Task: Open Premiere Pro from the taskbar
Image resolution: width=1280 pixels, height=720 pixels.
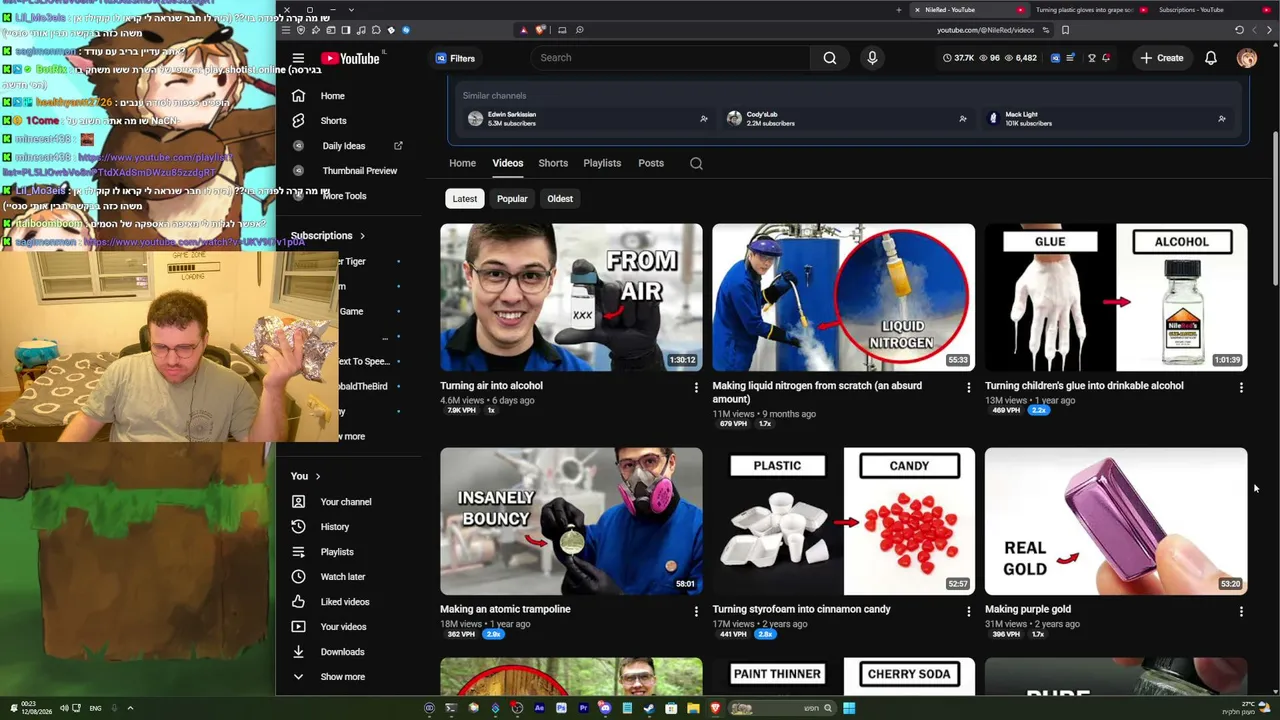Action: [x=583, y=708]
